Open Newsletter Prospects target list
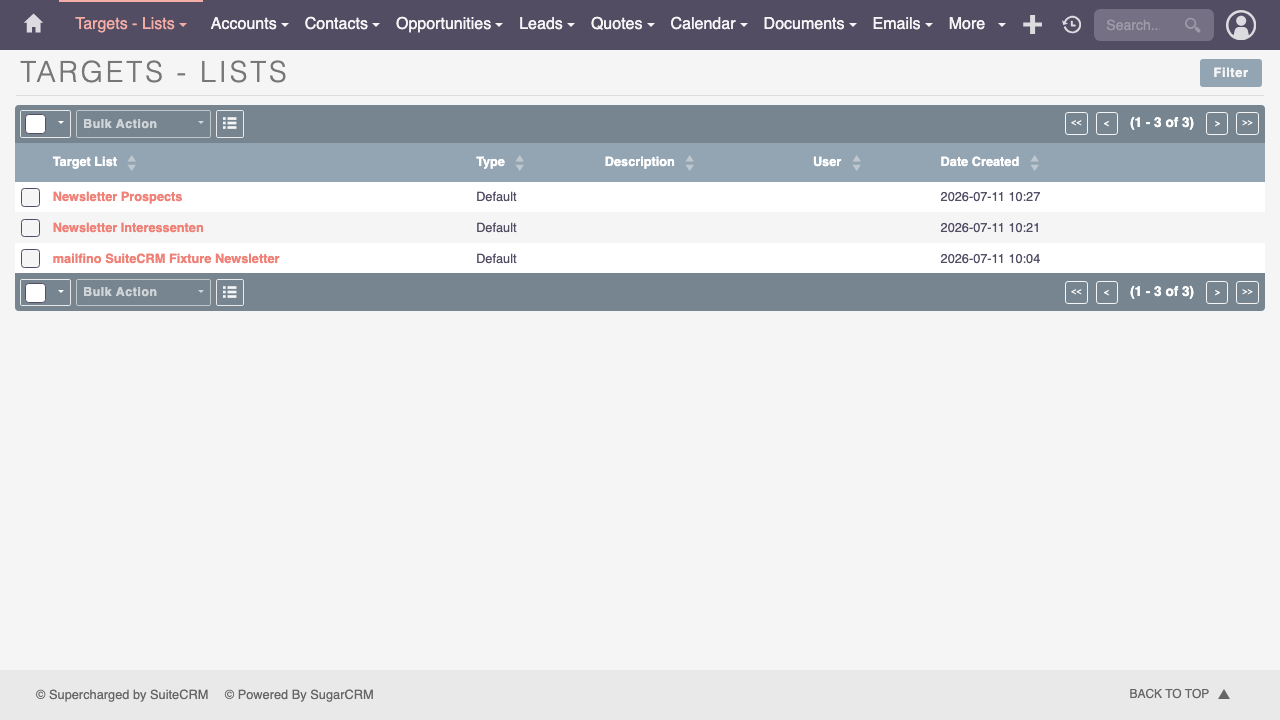Image resolution: width=1280 pixels, height=720 pixels. [117, 197]
